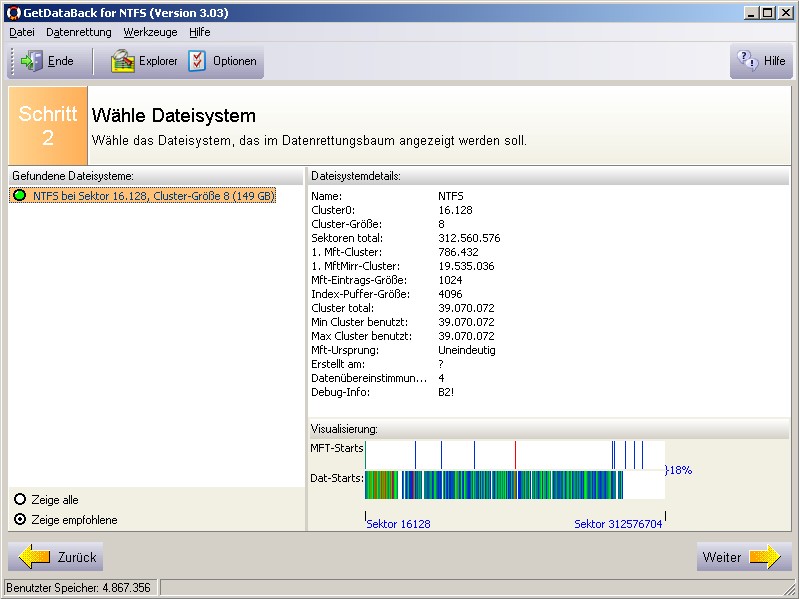Open the Explorer toolbar tool
The height and width of the screenshot is (599, 799).
(144, 61)
